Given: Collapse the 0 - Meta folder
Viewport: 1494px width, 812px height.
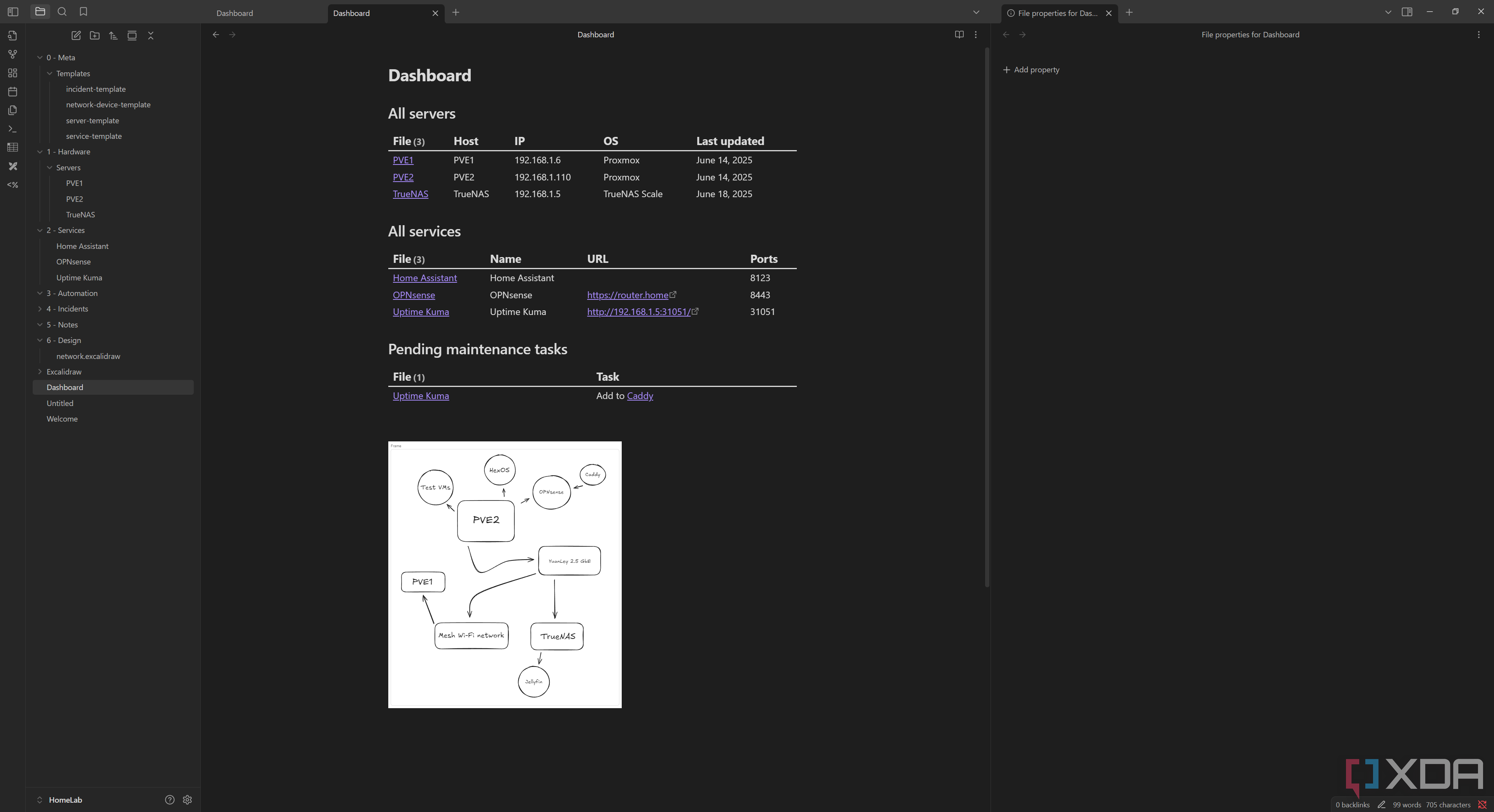Looking at the screenshot, I should point(40,58).
